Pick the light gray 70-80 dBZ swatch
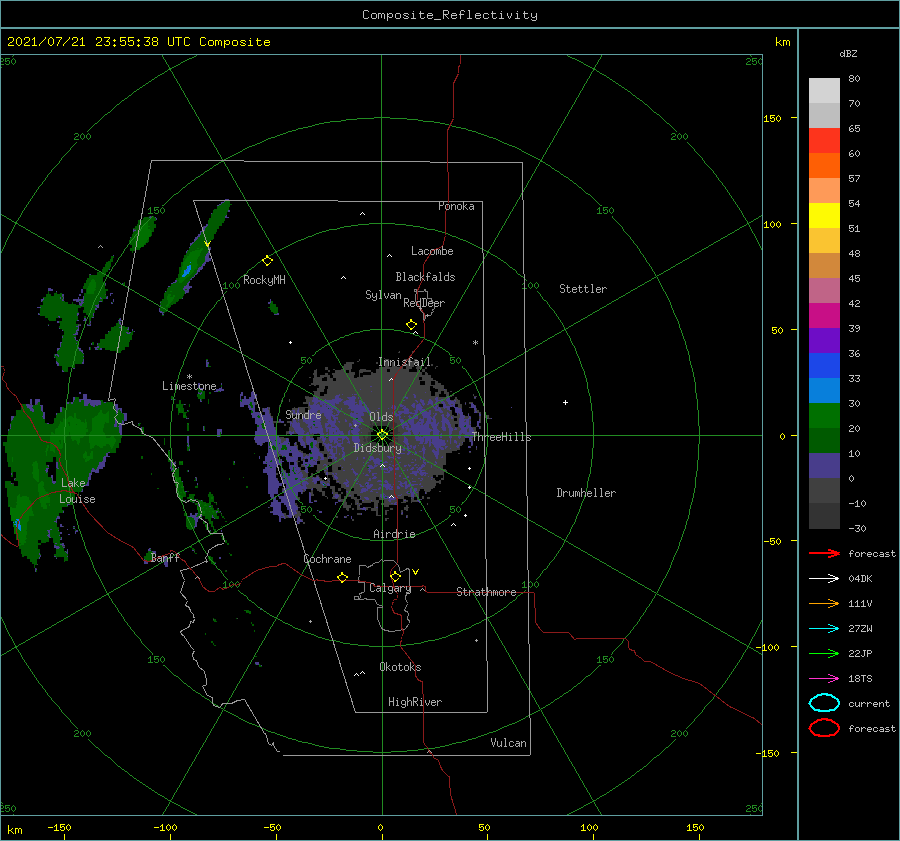This screenshot has width=900, height=841. coord(824,91)
